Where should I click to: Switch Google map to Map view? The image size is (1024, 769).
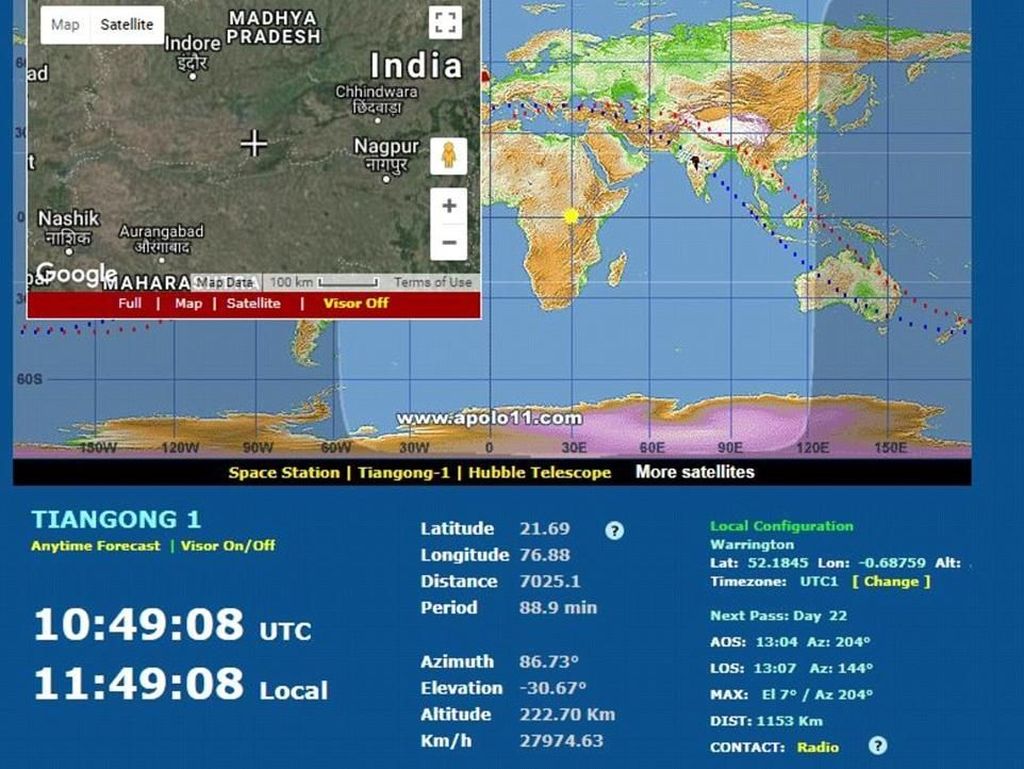[65, 25]
